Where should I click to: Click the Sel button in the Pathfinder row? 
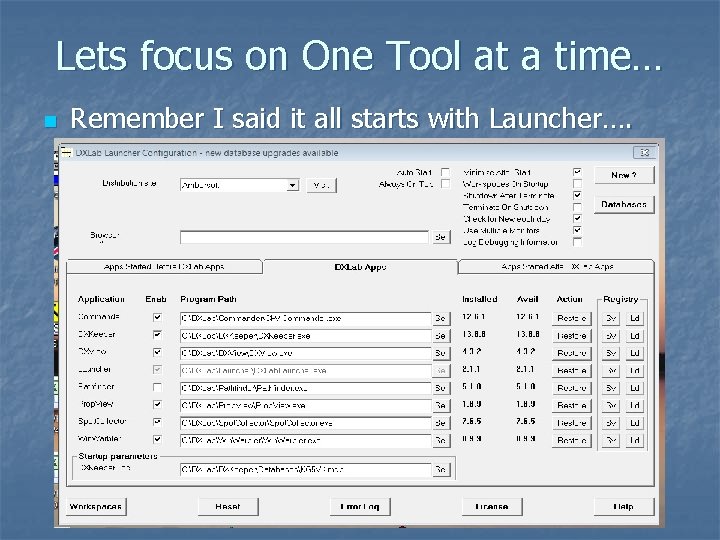click(441, 388)
